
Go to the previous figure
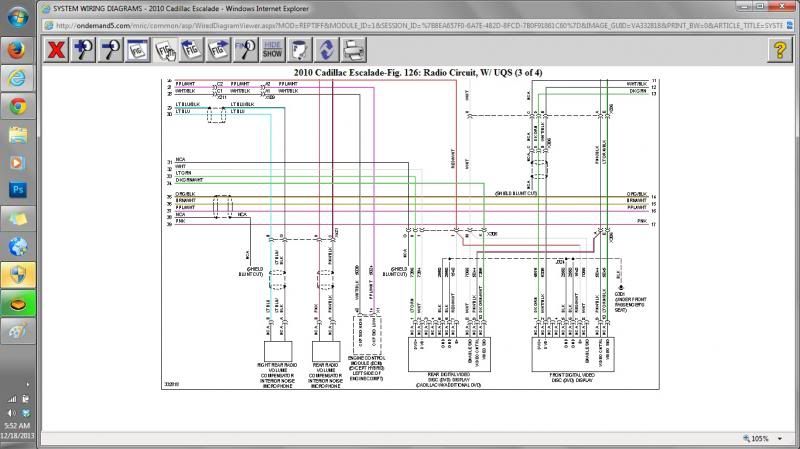click(191, 50)
